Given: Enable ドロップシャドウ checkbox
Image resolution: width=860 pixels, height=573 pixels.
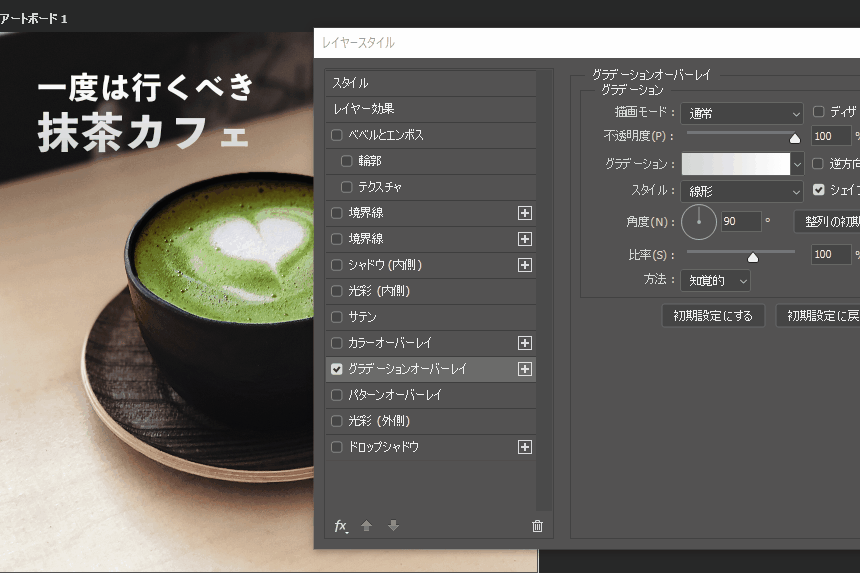Looking at the screenshot, I should click(x=337, y=447).
